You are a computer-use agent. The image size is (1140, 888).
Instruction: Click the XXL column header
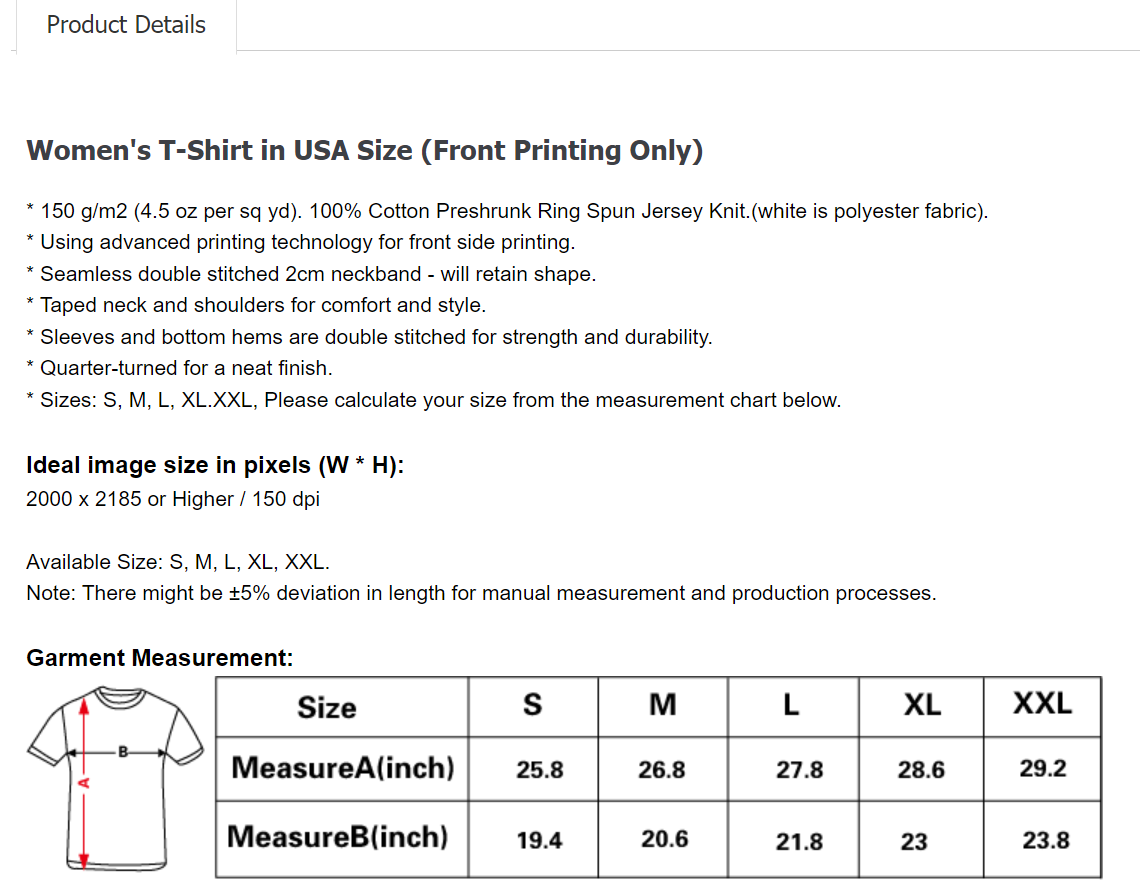point(1042,703)
